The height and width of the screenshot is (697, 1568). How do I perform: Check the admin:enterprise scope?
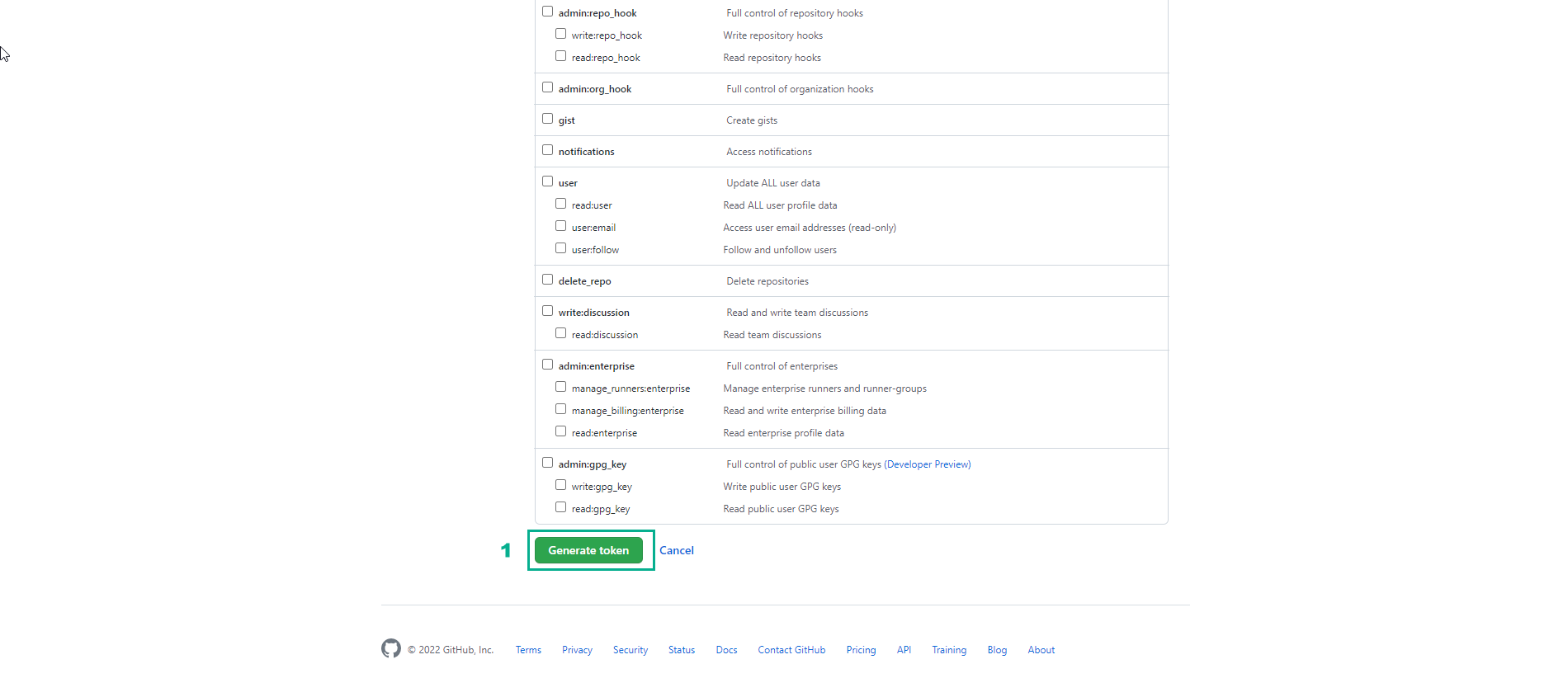tap(547, 365)
